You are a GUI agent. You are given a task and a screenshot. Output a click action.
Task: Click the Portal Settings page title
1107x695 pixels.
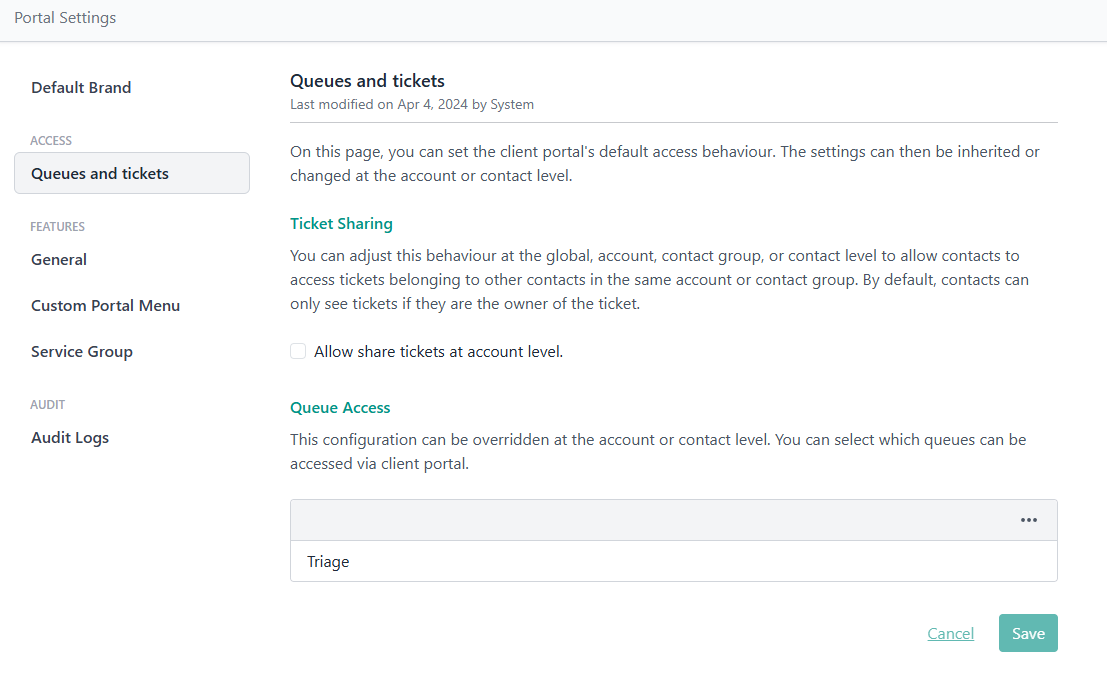pyautogui.click(x=65, y=18)
